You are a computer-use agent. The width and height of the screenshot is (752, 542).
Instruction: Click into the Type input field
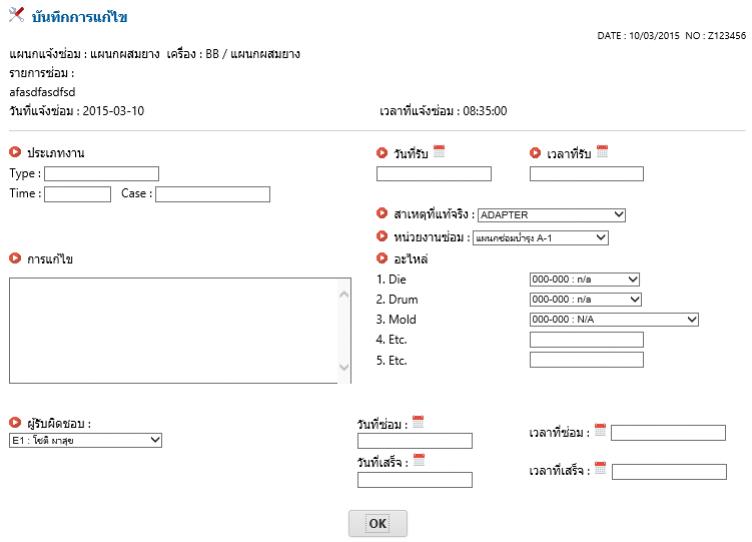pos(101,174)
